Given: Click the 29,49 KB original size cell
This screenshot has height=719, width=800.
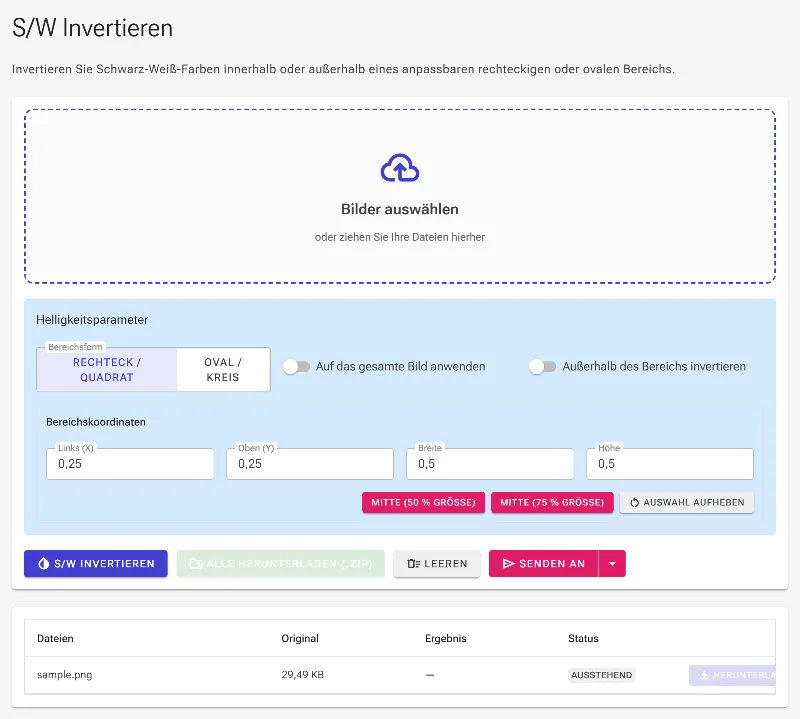Looking at the screenshot, I should tap(303, 675).
